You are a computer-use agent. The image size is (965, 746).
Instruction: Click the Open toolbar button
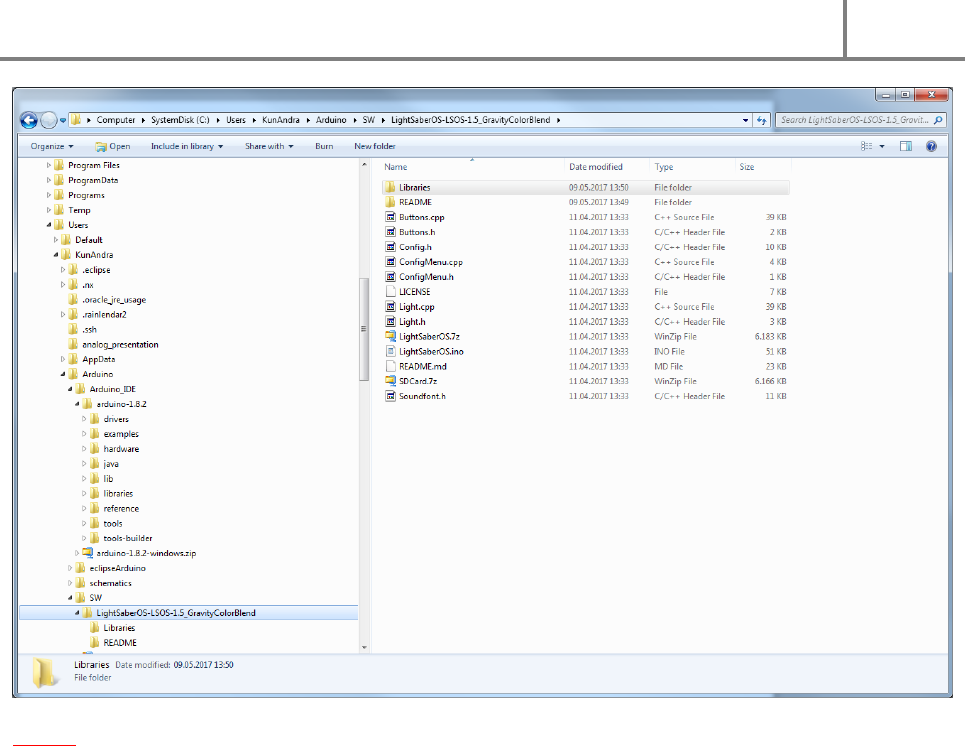[113, 146]
